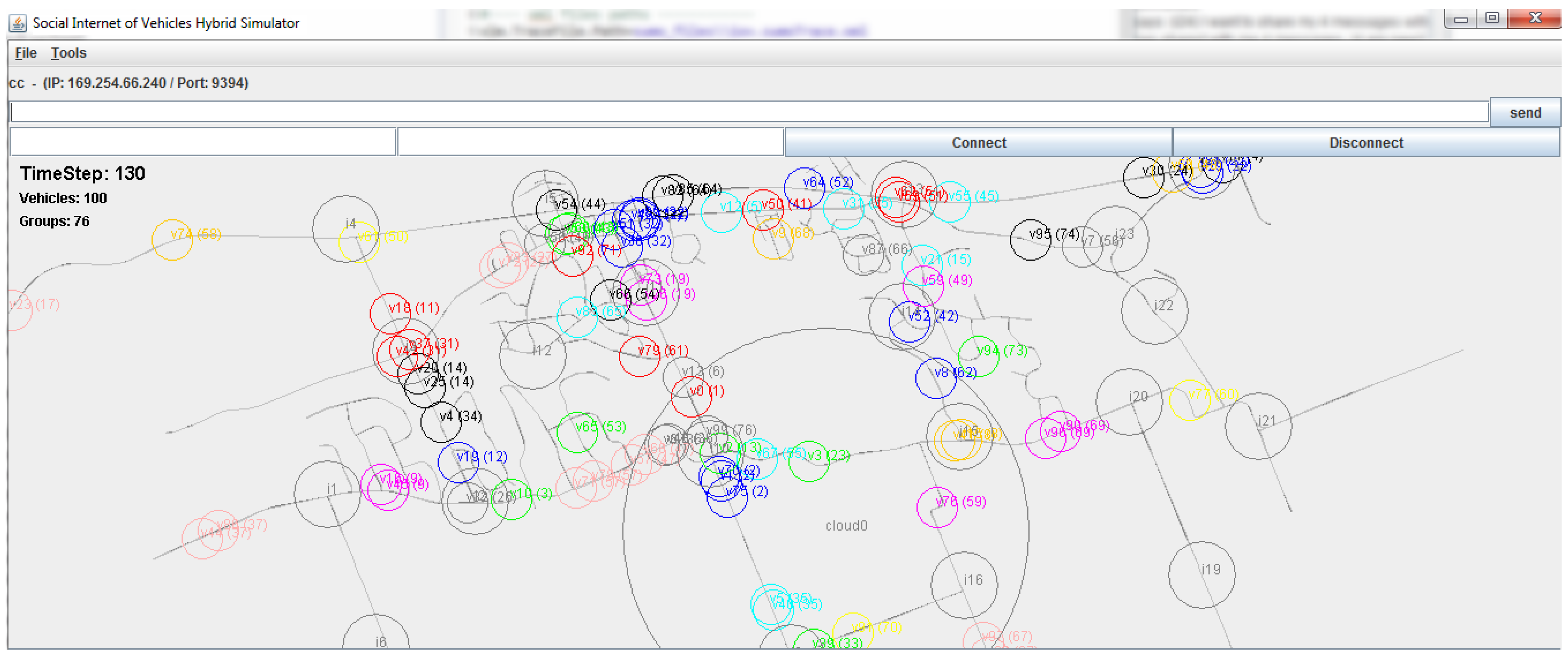Screen dimensions: 1568x656
Task: Select vehicle node v50 (41)
Action: click(x=763, y=210)
